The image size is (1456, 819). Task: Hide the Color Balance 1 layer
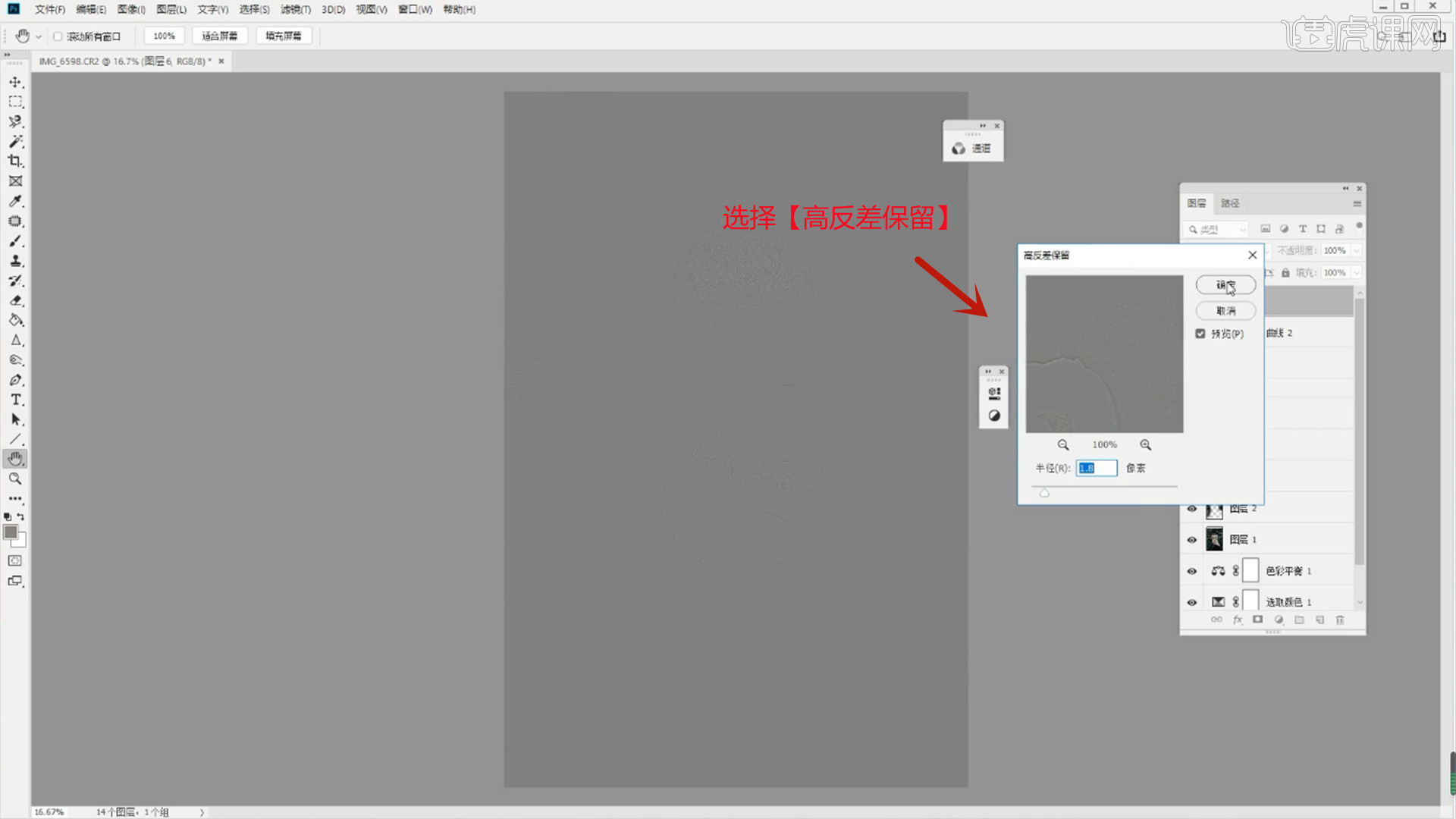tap(1192, 571)
